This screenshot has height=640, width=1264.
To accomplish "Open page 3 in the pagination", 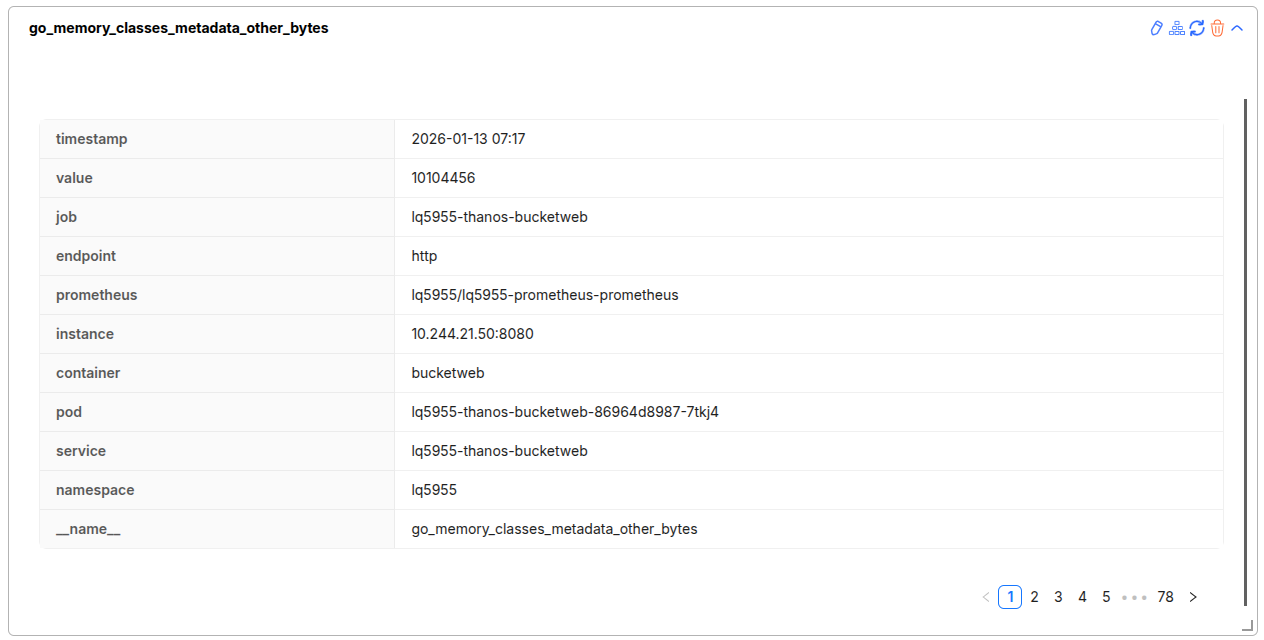I will pyautogui.click(x=1058, y=597).
